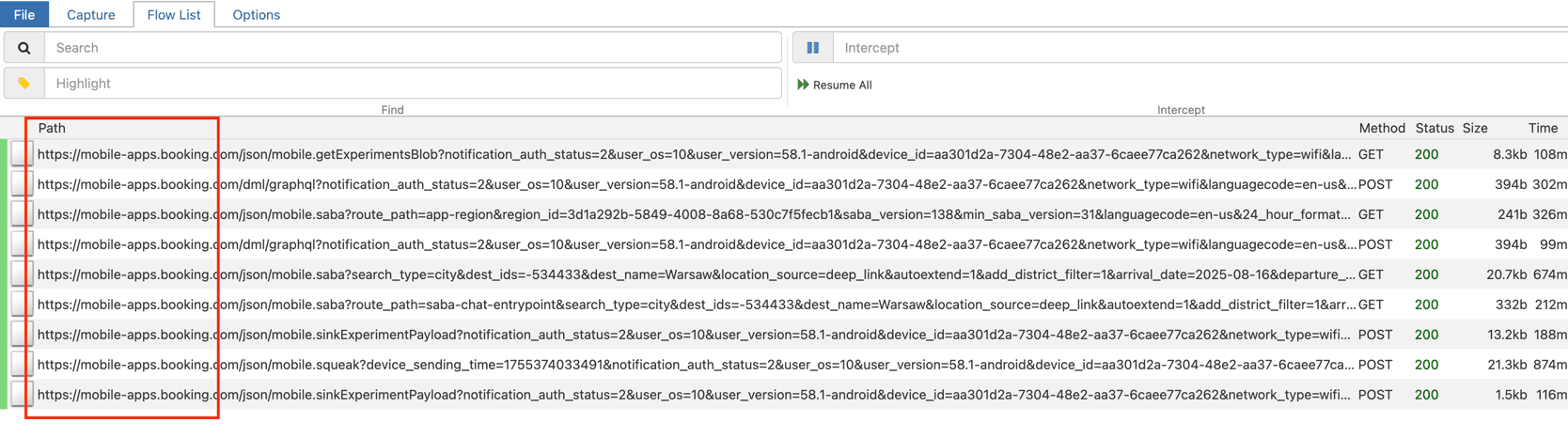
Task: Click the 212m time value
Action: point(1550,305)
